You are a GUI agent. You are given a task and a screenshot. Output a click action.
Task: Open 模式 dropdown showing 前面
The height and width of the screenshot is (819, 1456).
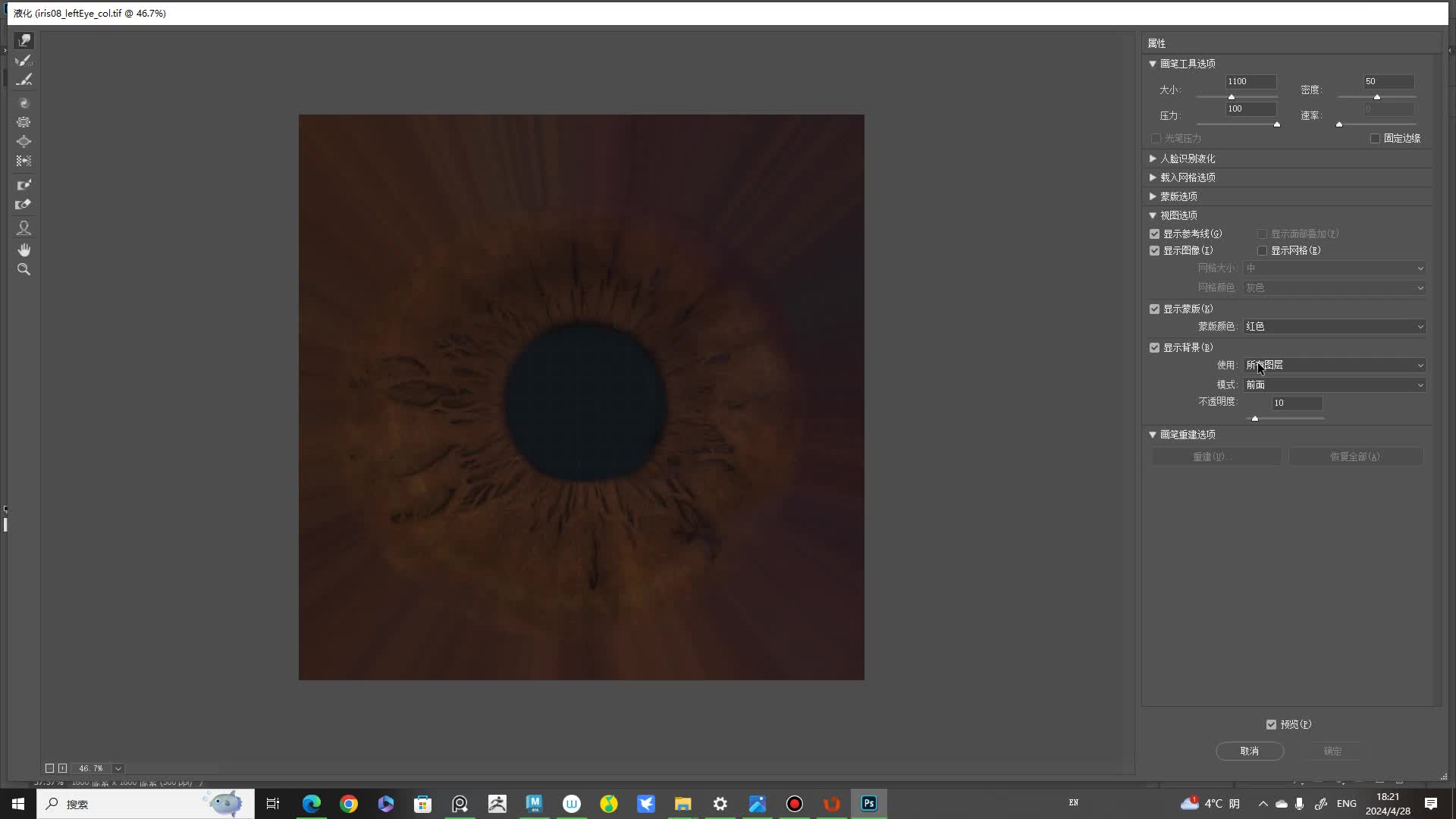(x=1335, y=385)
